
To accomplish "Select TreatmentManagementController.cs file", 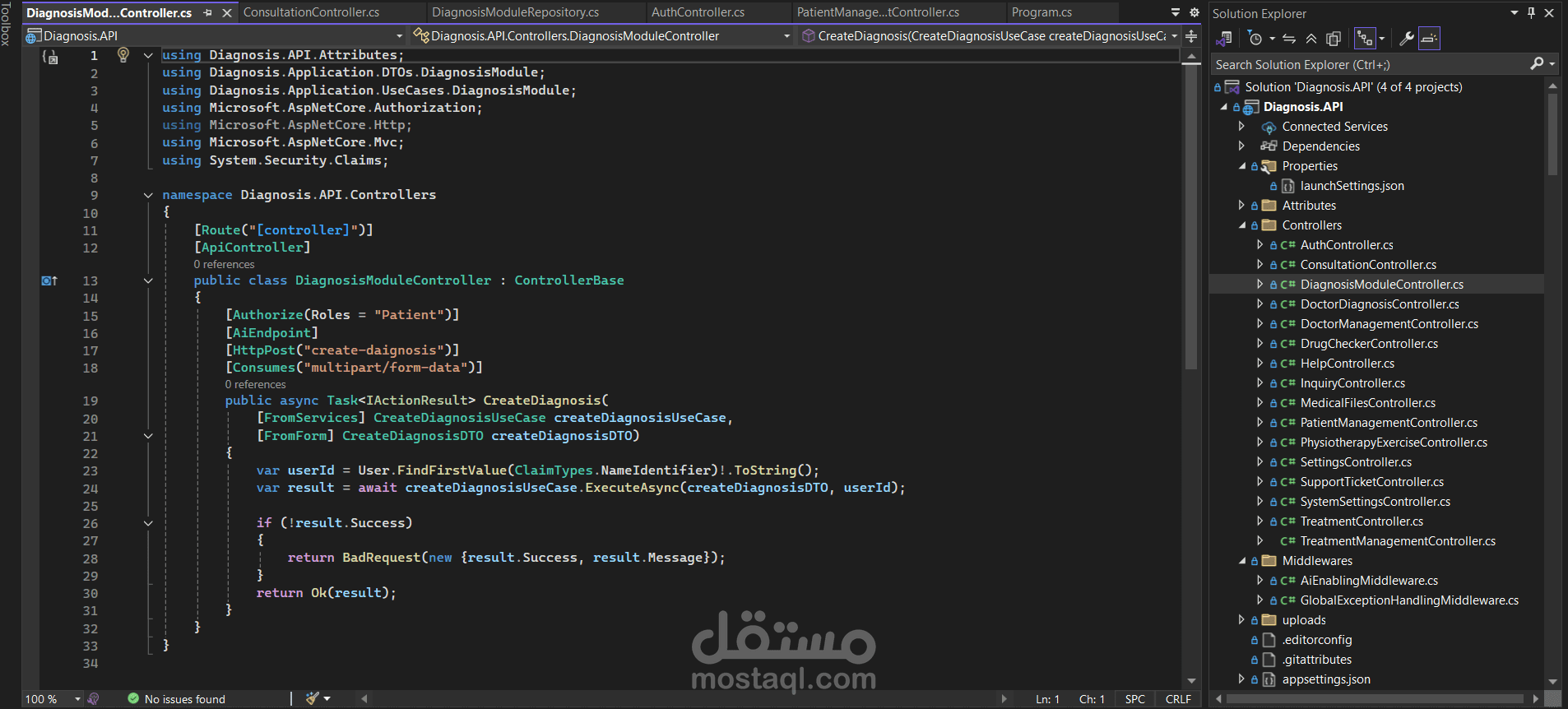I will pos(1398,541).
